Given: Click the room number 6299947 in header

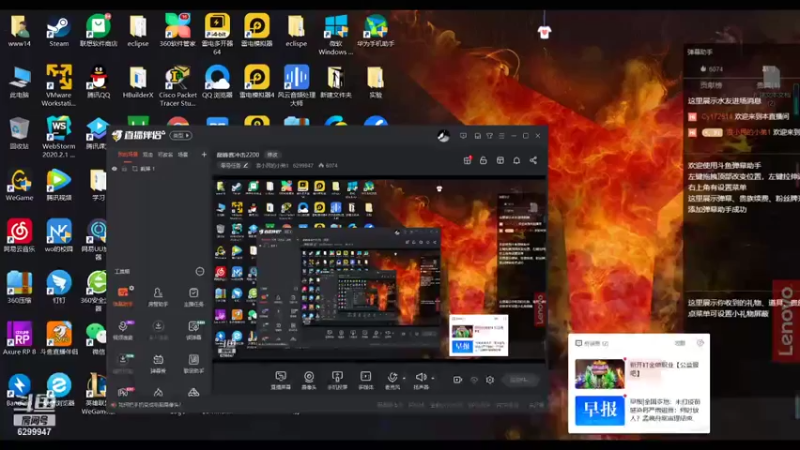Looking at the screenshot, I should tap(303, 165).
